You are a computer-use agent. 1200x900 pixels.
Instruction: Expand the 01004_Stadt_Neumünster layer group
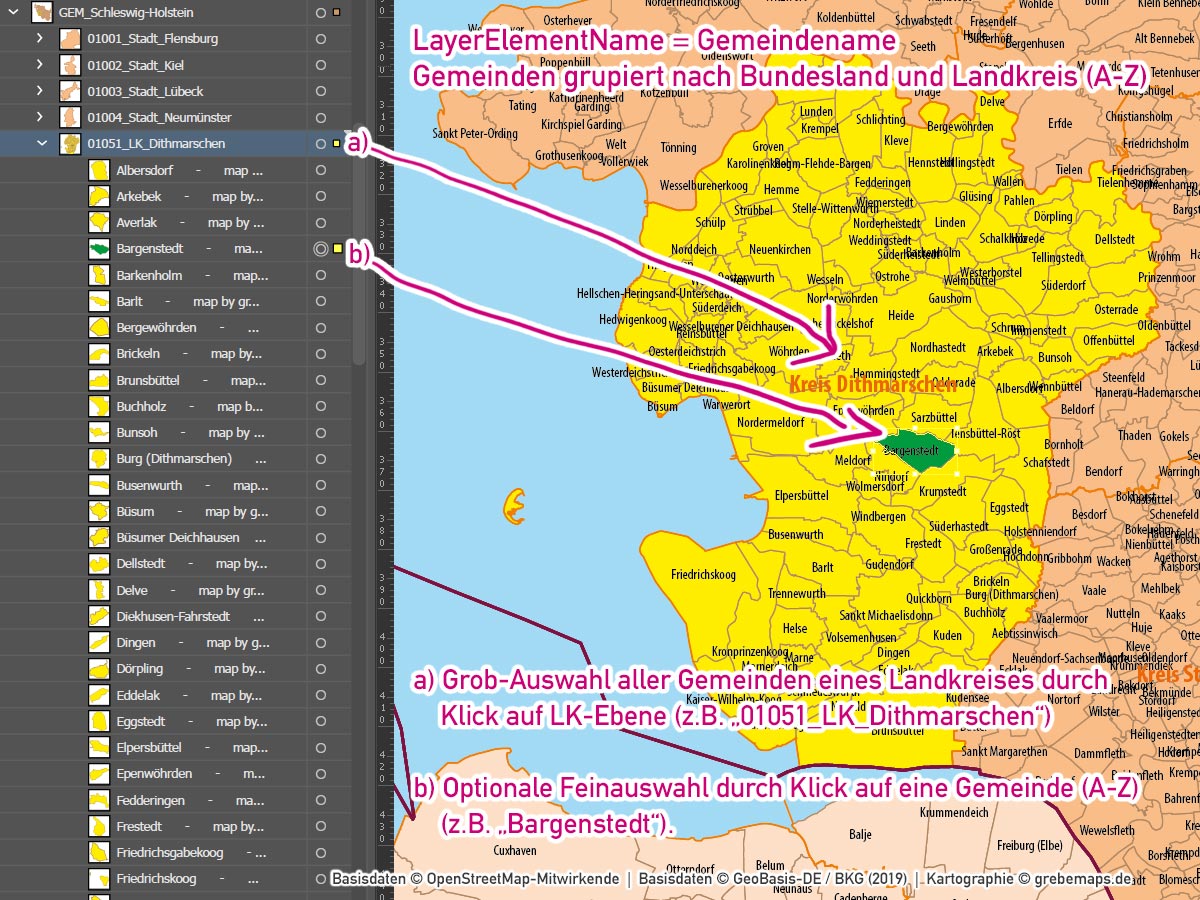click(x=40, y=118)
